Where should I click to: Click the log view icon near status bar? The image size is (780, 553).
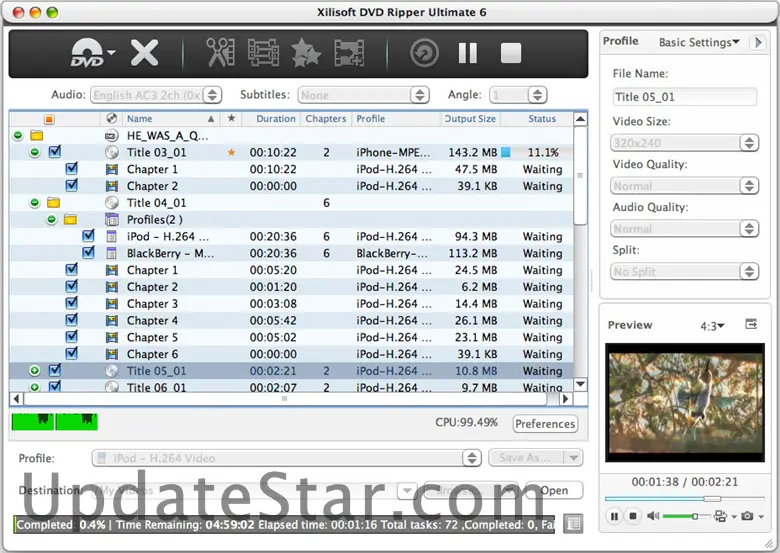(x=573, y=524)
